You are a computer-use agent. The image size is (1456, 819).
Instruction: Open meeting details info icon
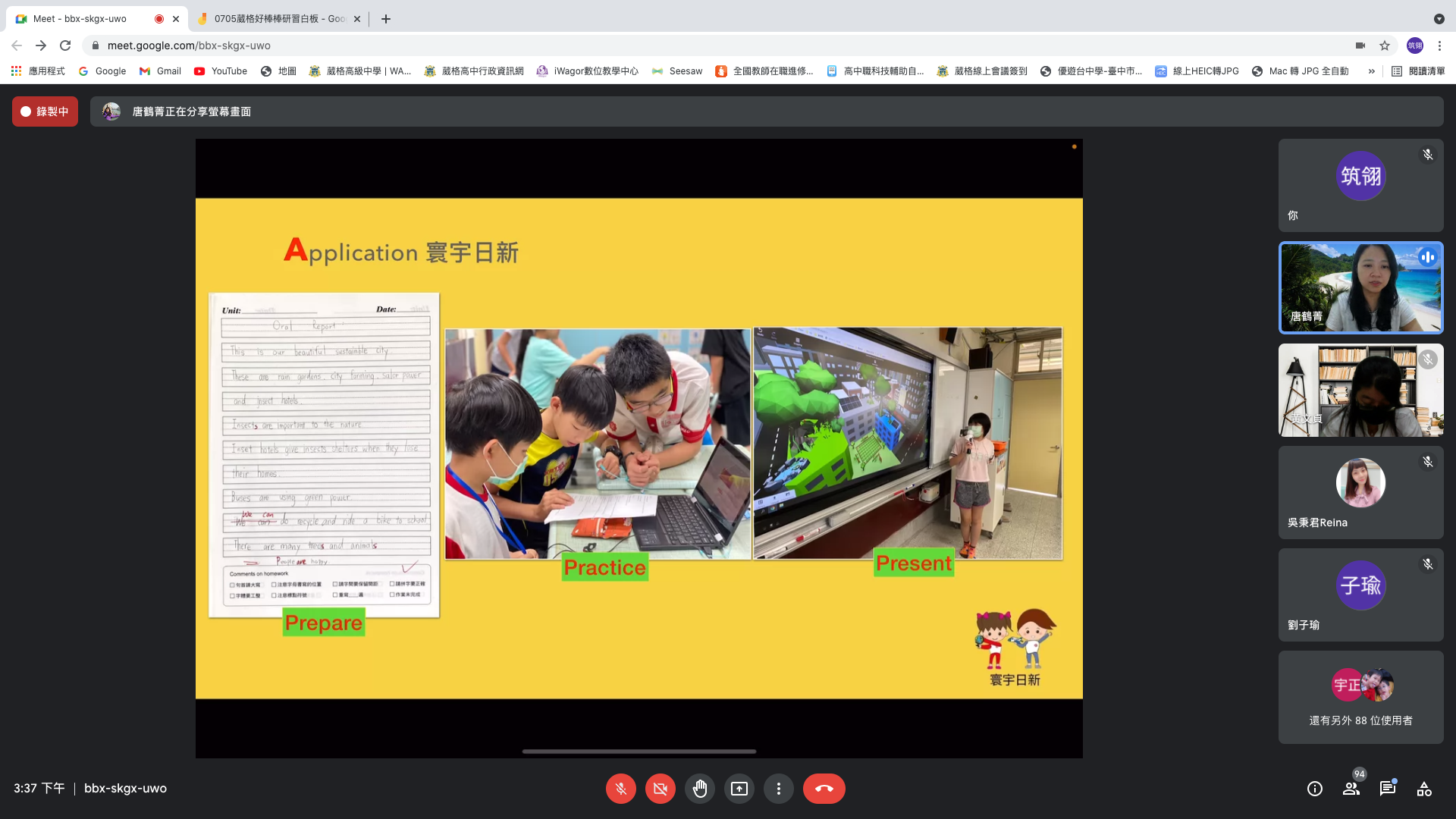[x=1315, y=789]
